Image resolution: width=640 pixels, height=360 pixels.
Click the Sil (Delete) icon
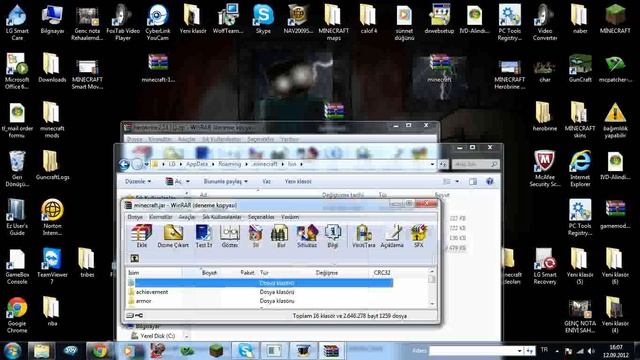(256, 236)
